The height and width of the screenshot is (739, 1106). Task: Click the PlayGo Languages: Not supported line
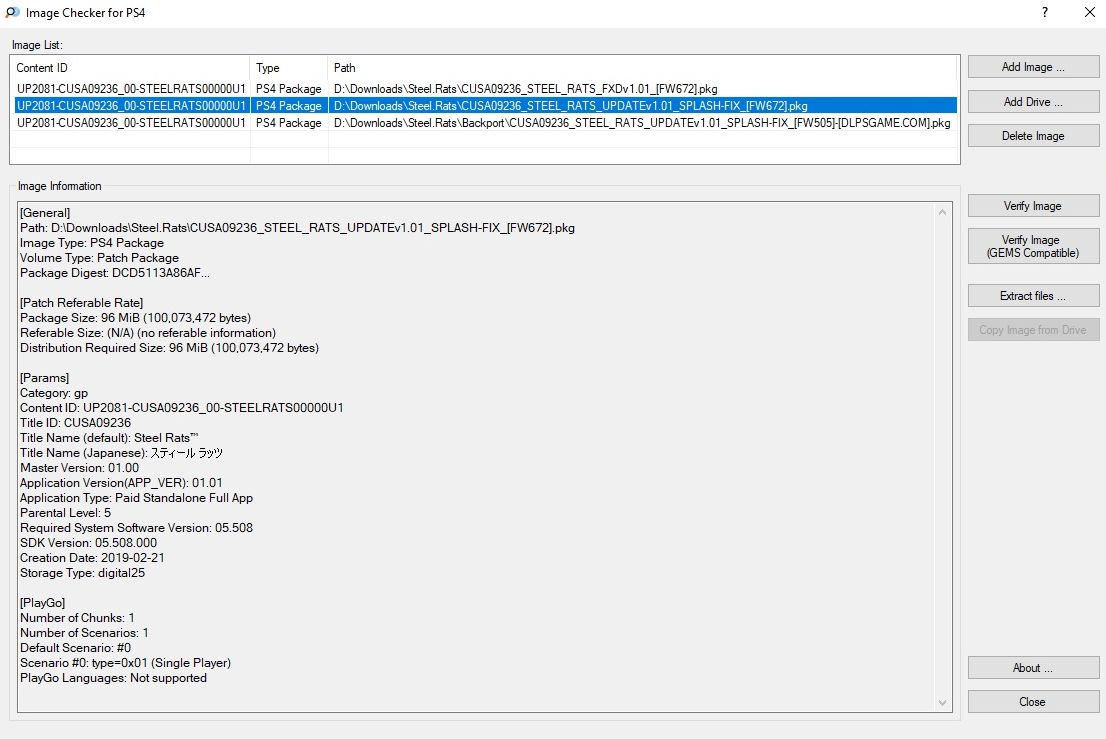tap(114, 678)
